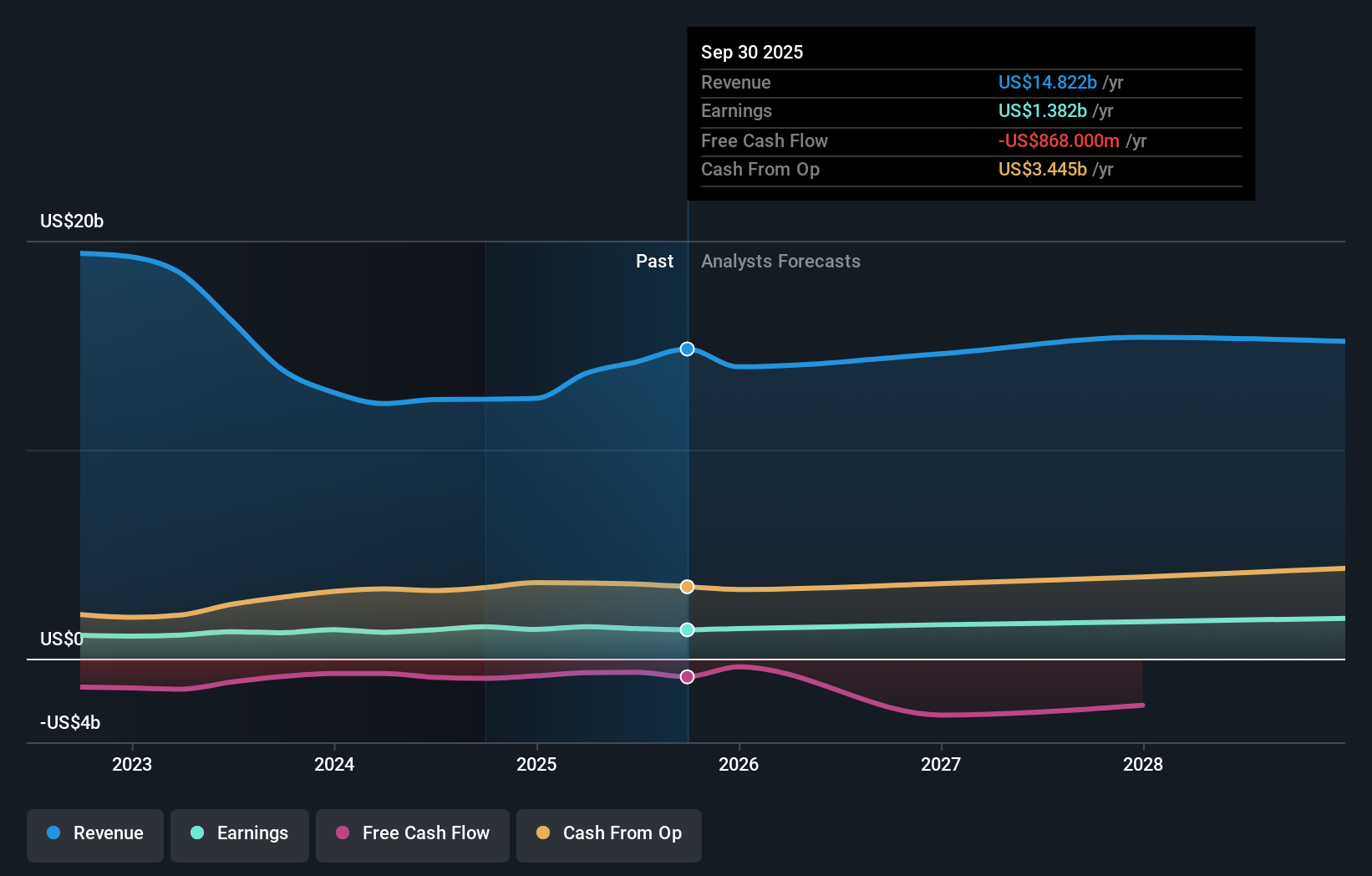Toggle the Revenue series visibility
The width and height of the screenshot is (1372, 876).
tap(94, 833)
